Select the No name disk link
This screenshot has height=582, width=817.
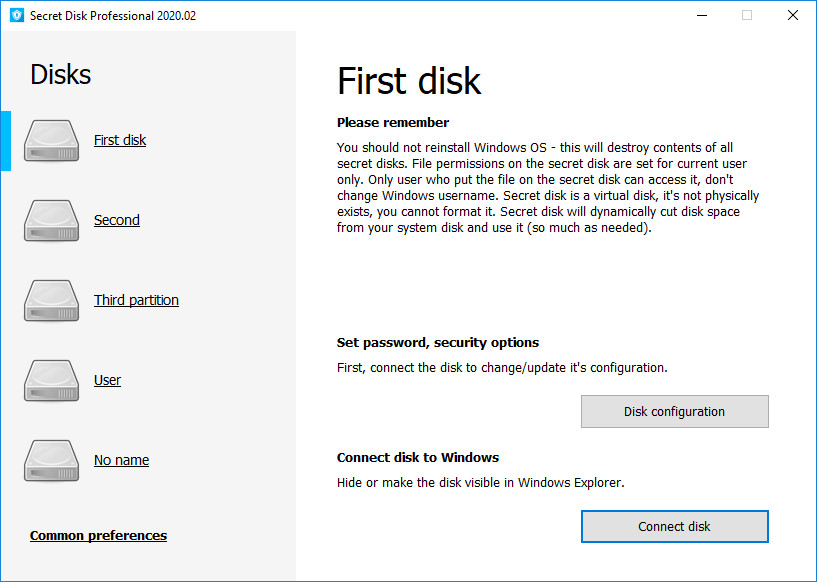[x=121, y=460]
